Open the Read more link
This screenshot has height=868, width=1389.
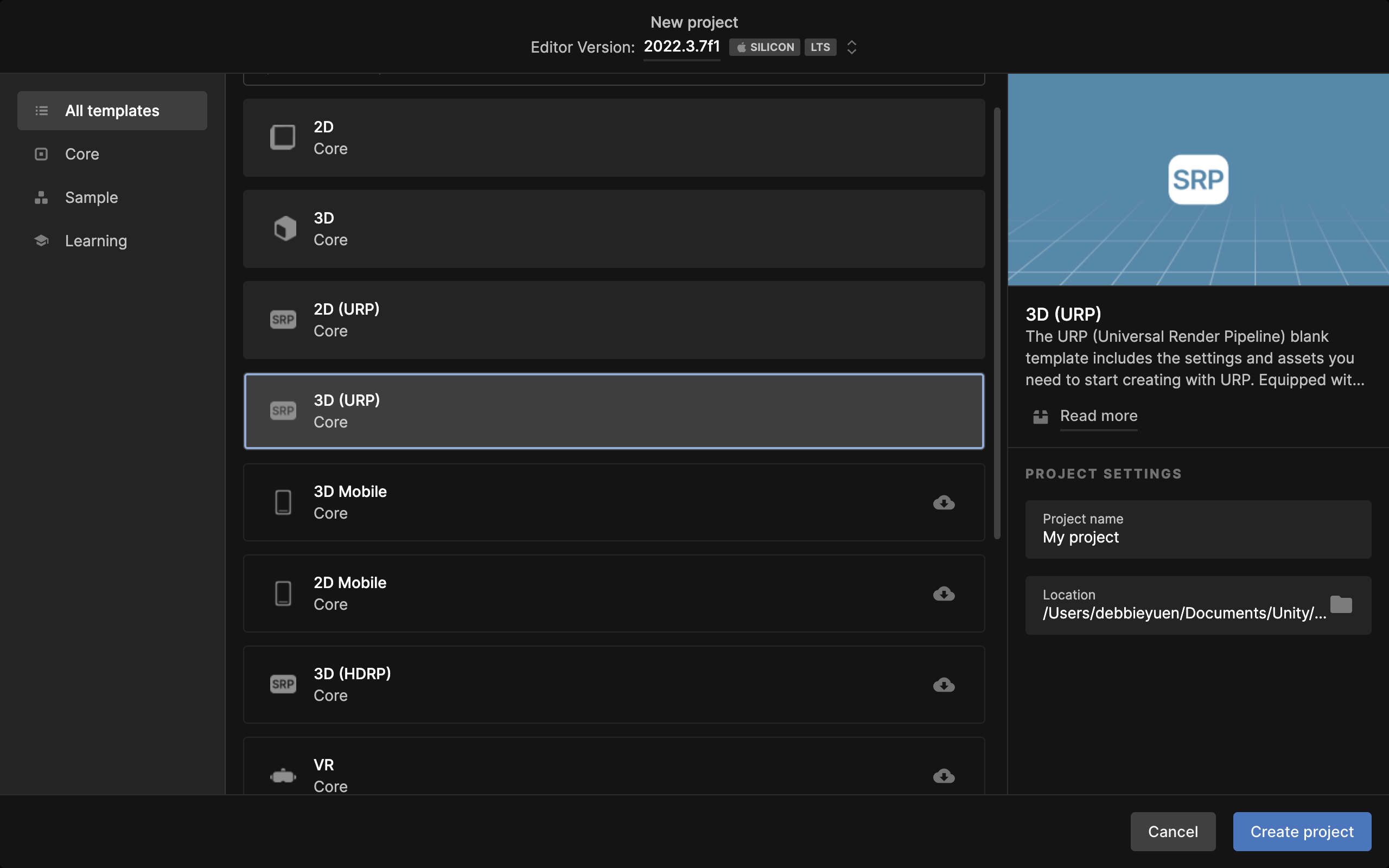tap(1099, 416)
